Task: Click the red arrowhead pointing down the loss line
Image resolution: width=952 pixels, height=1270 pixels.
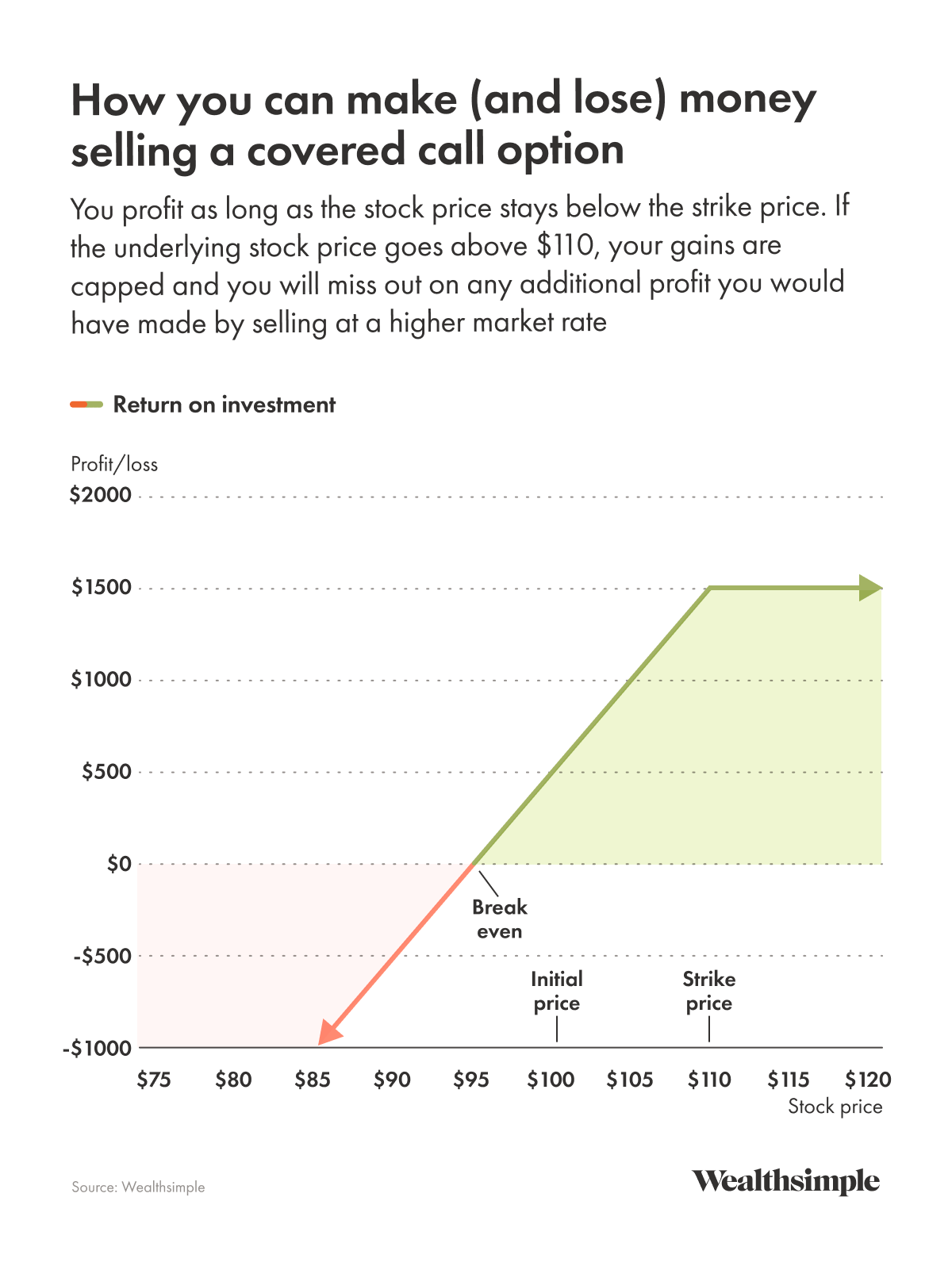Action: (328, 1034)
